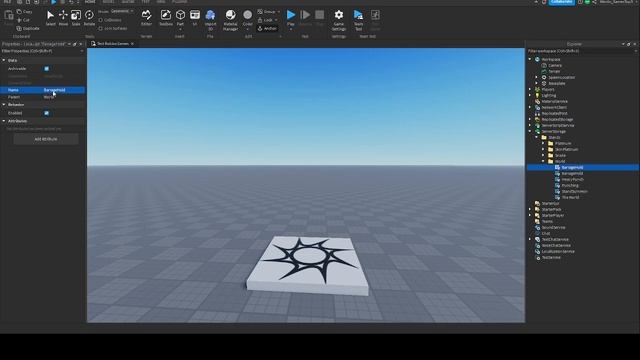The width and height of the screenshot is (640, 360).
Task: Select the Rotate tool
Action: tap(89, 18)
